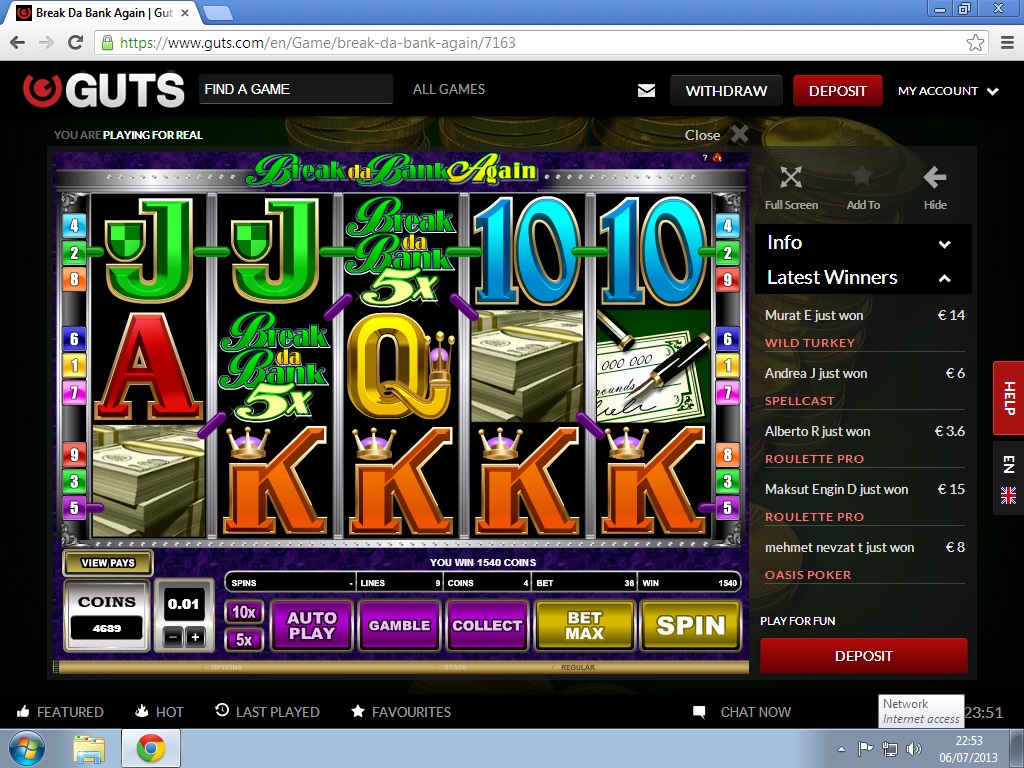Click payline 9 marker on the right side
The width and height of the screenshot is (1024, 768).
coord(728,280)
